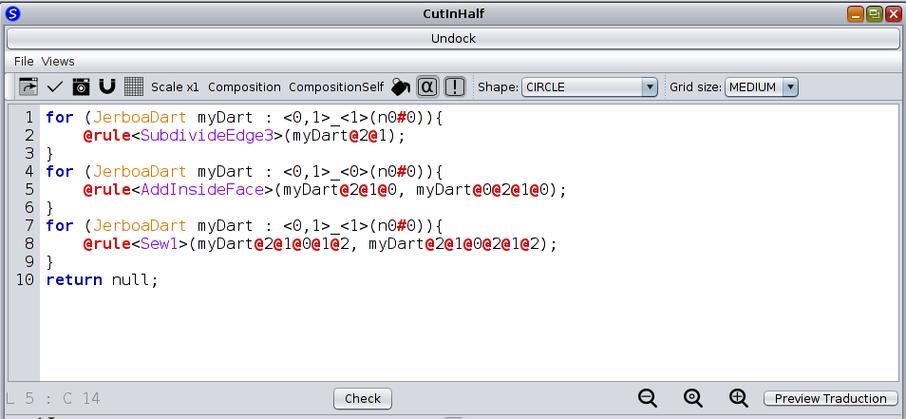Click JerboaDart type on line 4
The height and width of the screenshot is (419, 906).
tap(140, 172)
